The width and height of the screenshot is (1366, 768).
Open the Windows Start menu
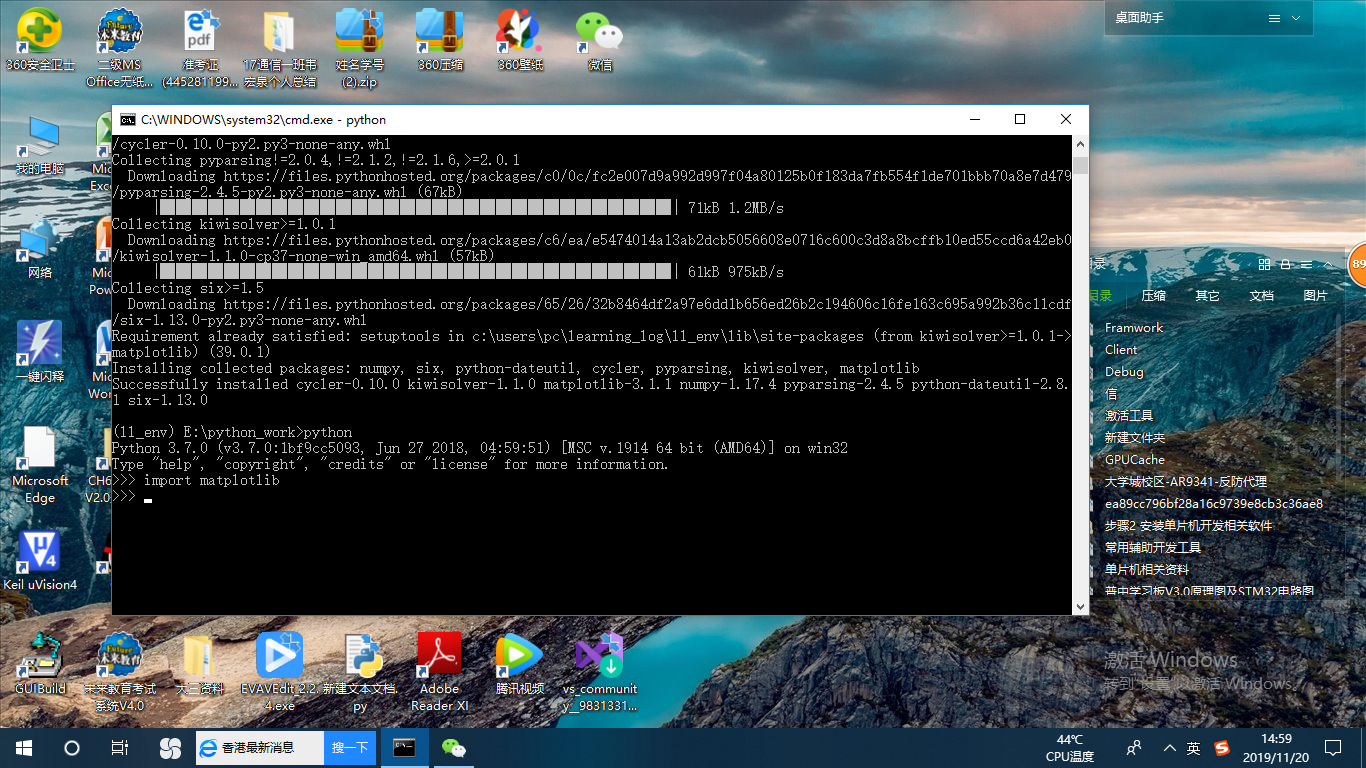(23, 748)
